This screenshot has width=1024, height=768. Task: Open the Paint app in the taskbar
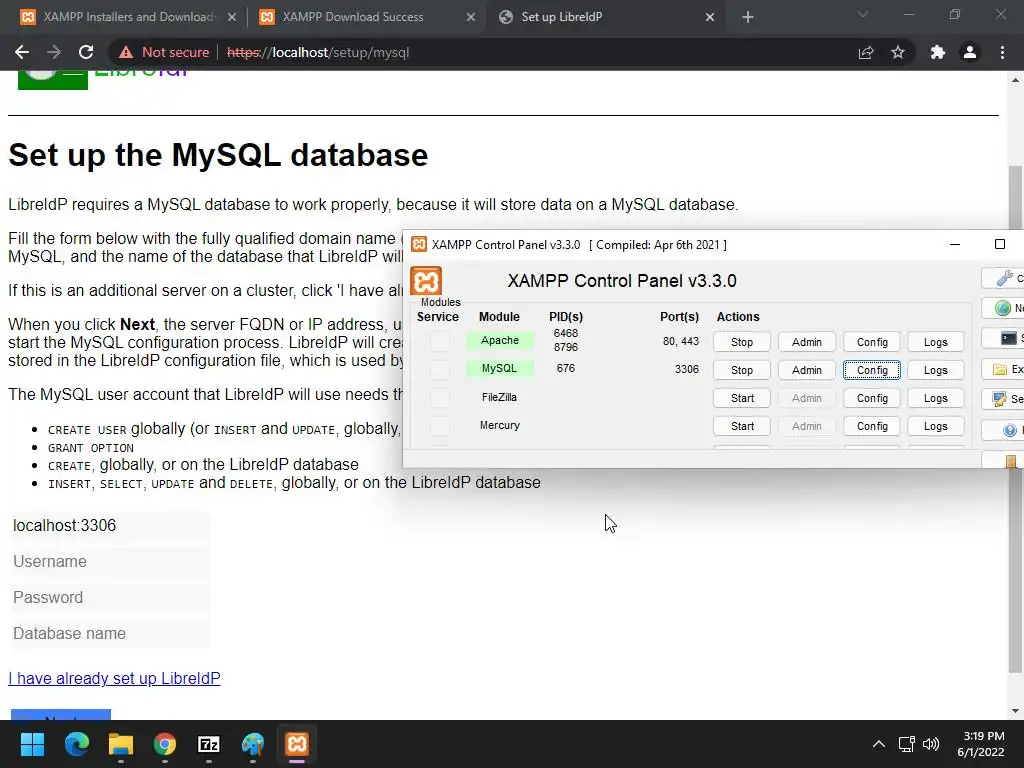[253, 744]
